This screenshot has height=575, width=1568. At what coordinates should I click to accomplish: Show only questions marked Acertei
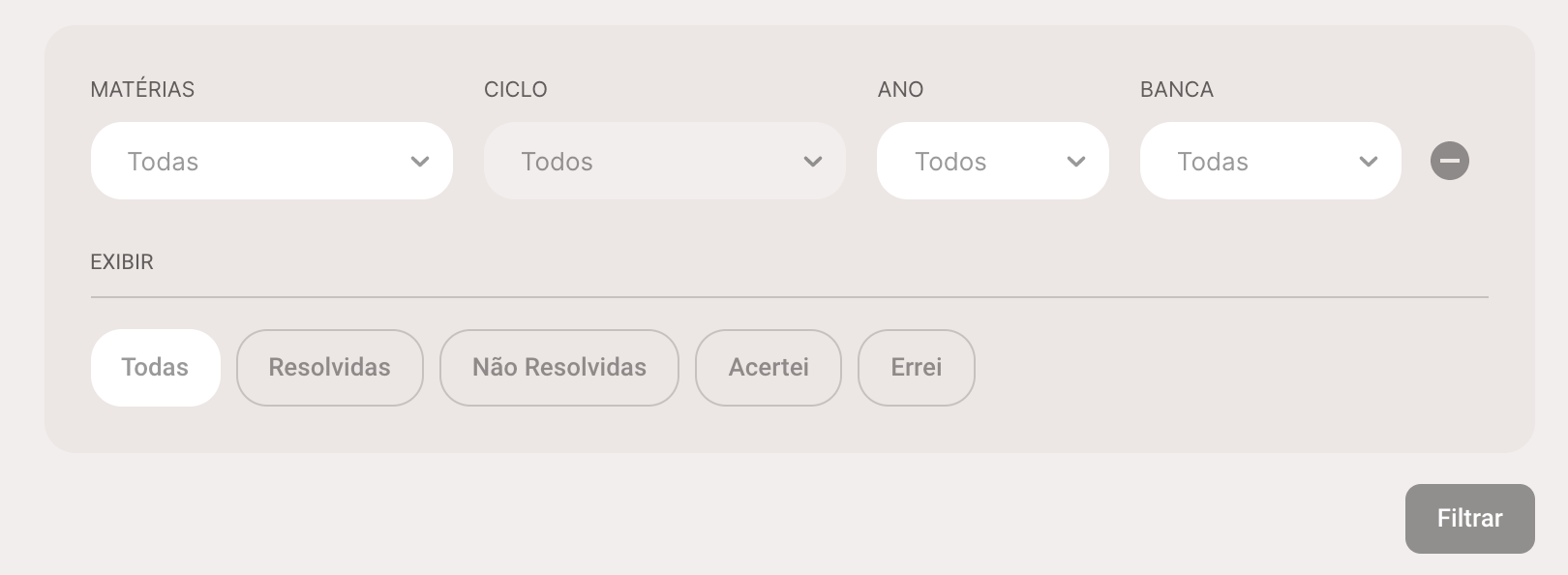(x=769, y=368)
